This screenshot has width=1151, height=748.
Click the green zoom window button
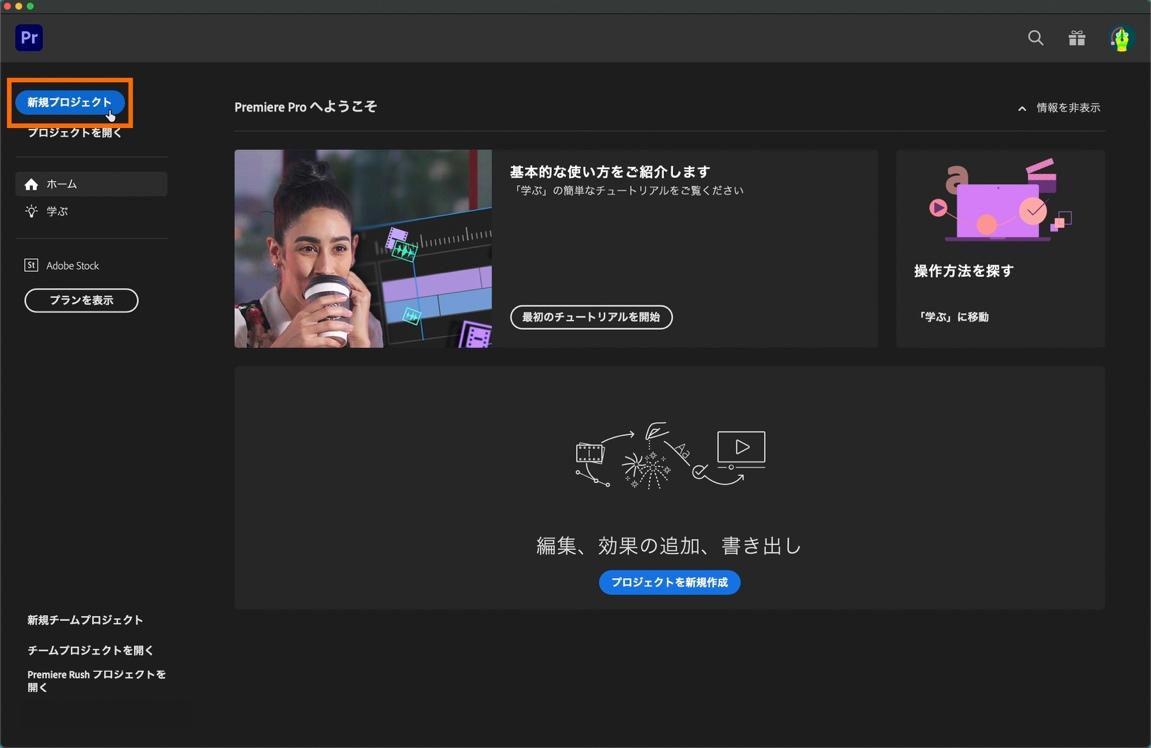(x=30, y=6)
